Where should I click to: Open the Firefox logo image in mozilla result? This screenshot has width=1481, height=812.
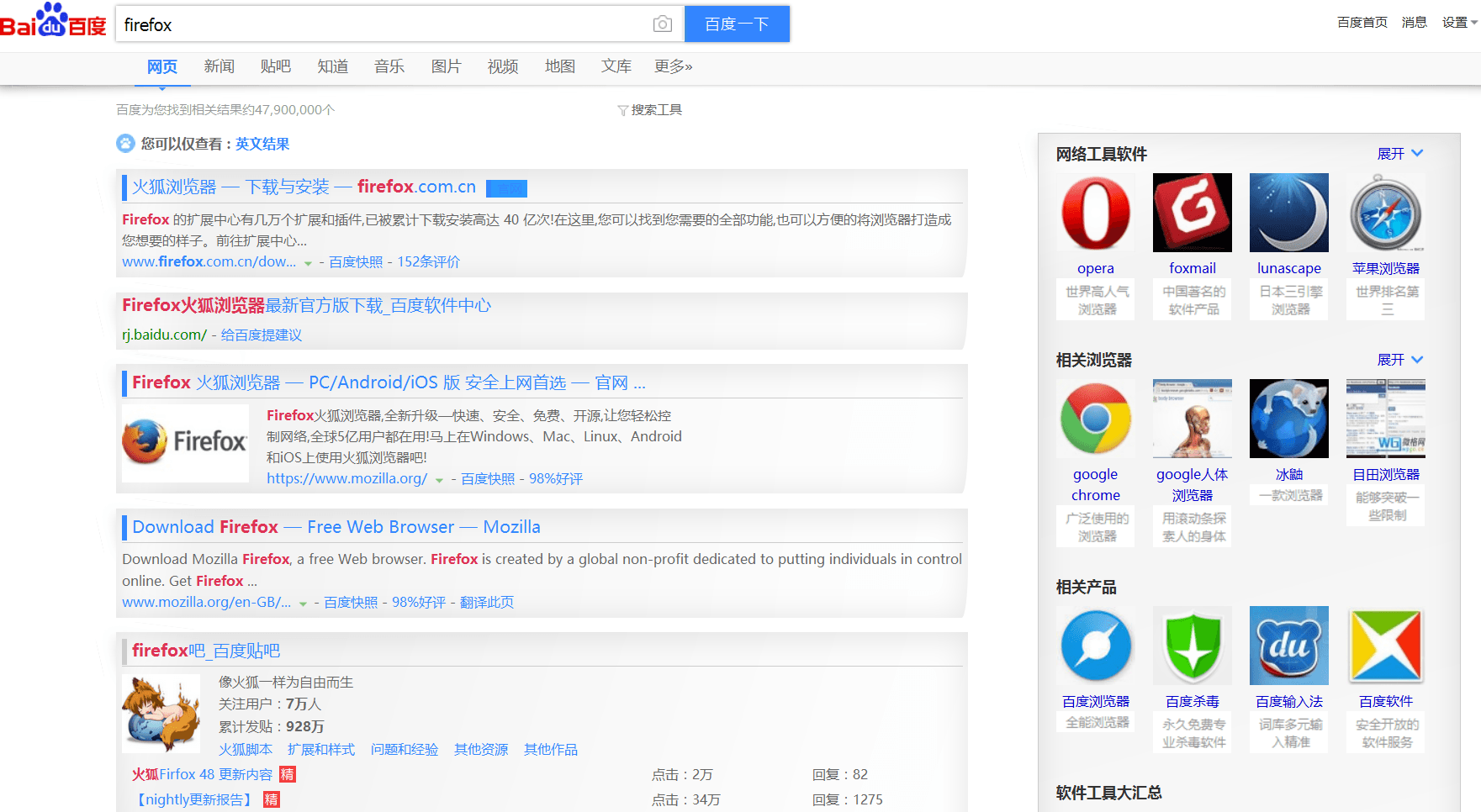tap(185, 443)
